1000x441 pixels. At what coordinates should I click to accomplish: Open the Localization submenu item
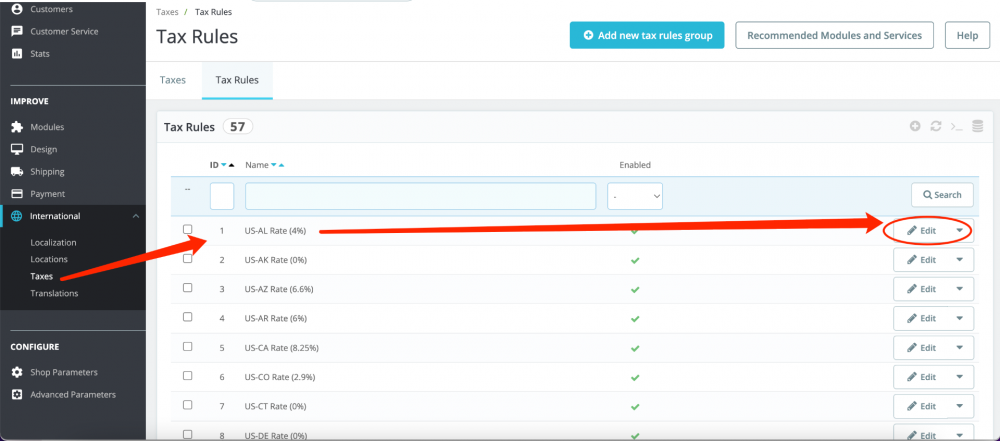[53, 243]
